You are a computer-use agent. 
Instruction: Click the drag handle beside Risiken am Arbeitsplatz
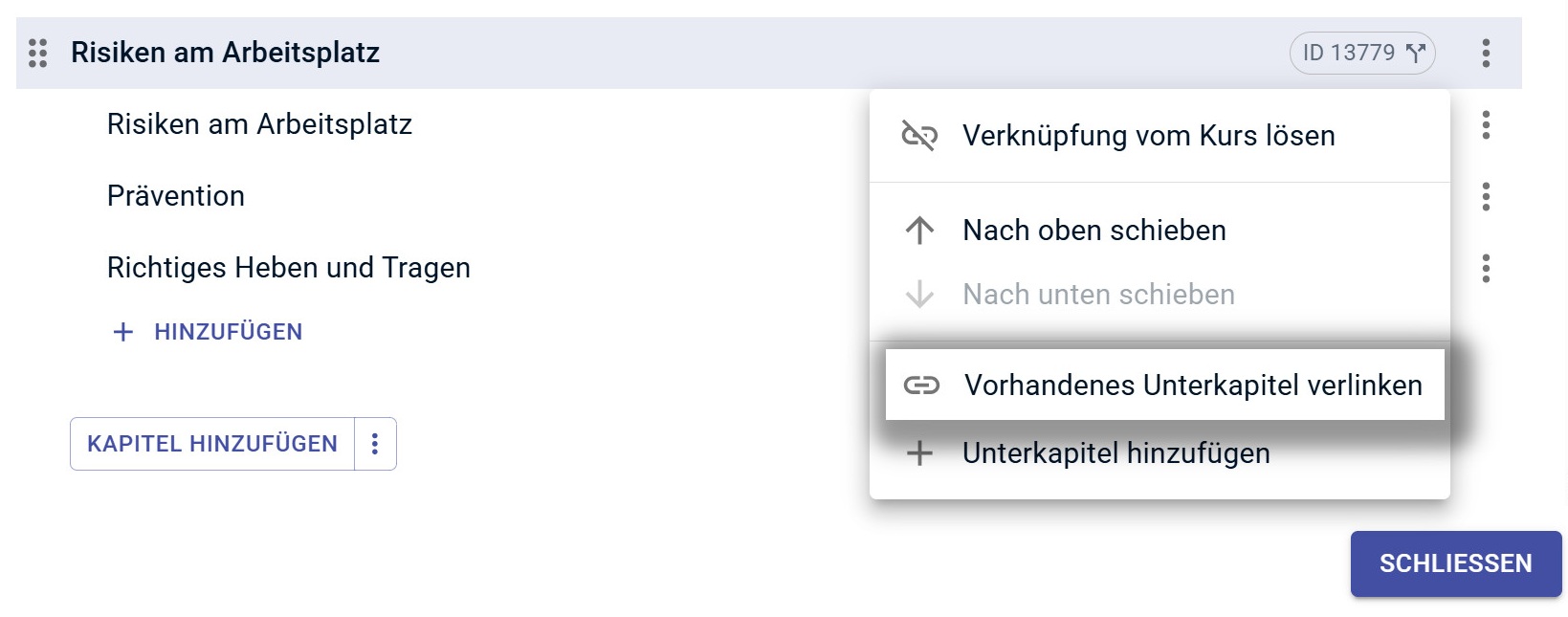pos(39,55)
